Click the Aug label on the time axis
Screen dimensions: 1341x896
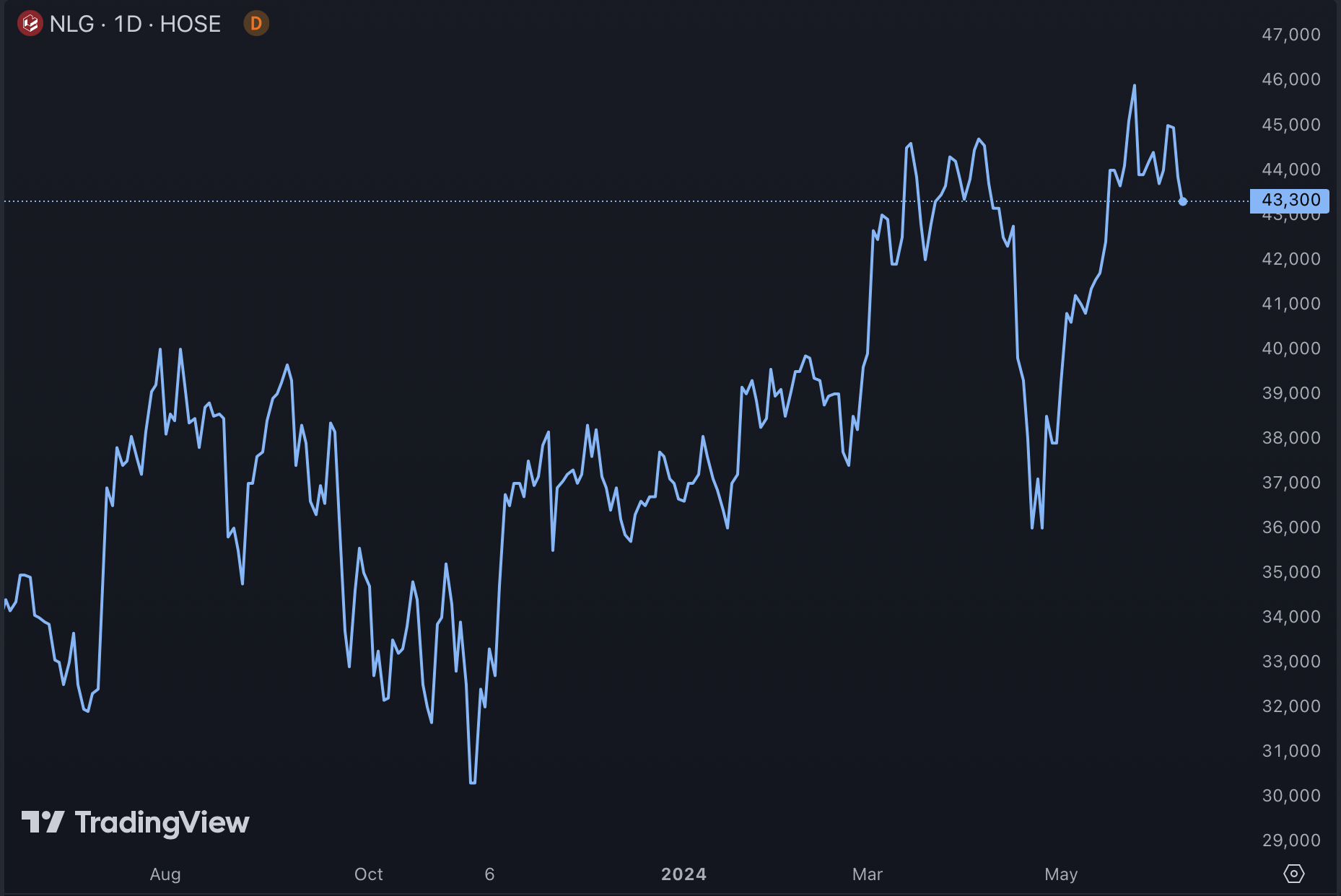coord(165,874)
